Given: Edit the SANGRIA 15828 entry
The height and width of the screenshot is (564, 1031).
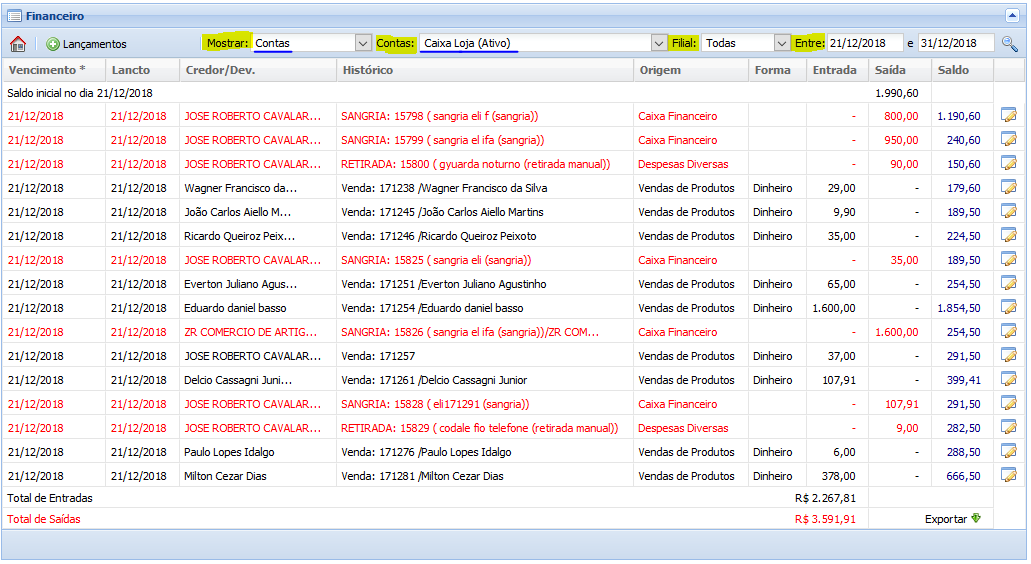Looking at the screenshot, I should click(x=1009, y=403).
